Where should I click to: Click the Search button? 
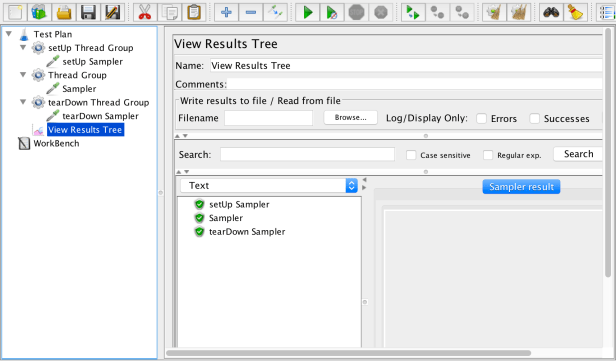[x=578, y=154]
